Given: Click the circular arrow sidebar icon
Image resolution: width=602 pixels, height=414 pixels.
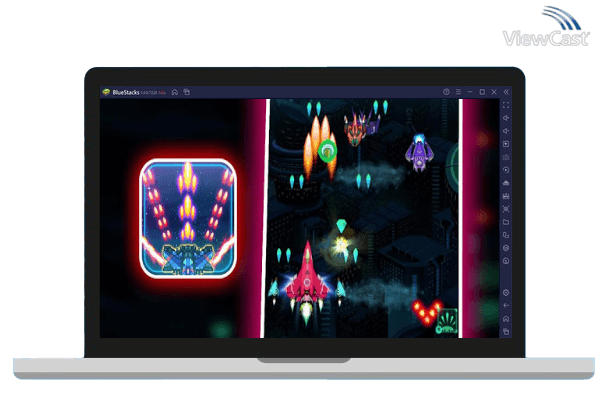Looking at the screenshot, I should click(x=506, y=261).
